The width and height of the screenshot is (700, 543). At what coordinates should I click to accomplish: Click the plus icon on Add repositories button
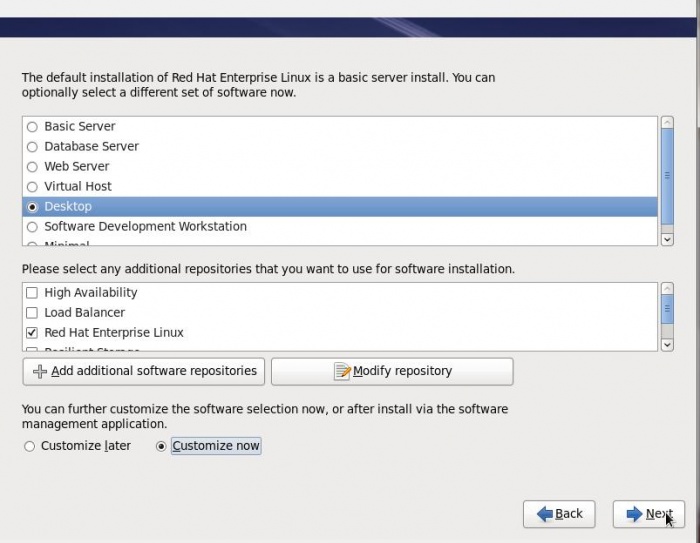click(x=40, y=371)
